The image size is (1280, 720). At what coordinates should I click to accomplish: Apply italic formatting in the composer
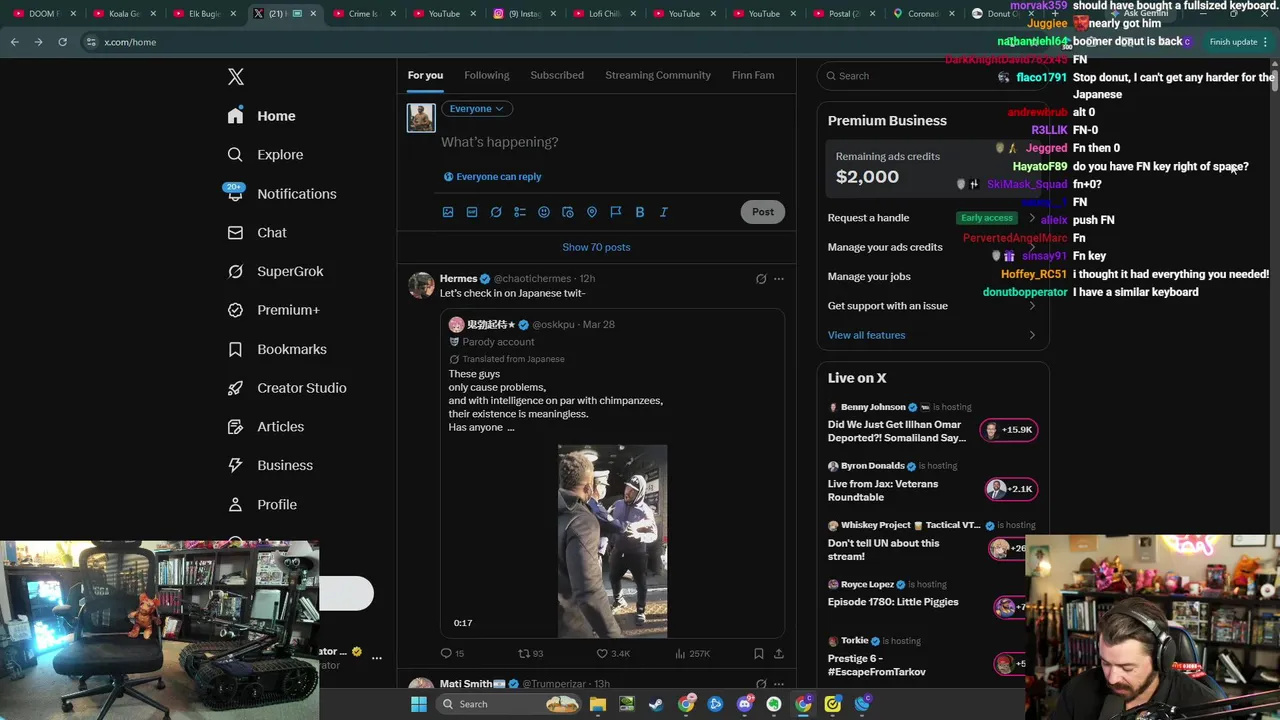coord(664,212)
